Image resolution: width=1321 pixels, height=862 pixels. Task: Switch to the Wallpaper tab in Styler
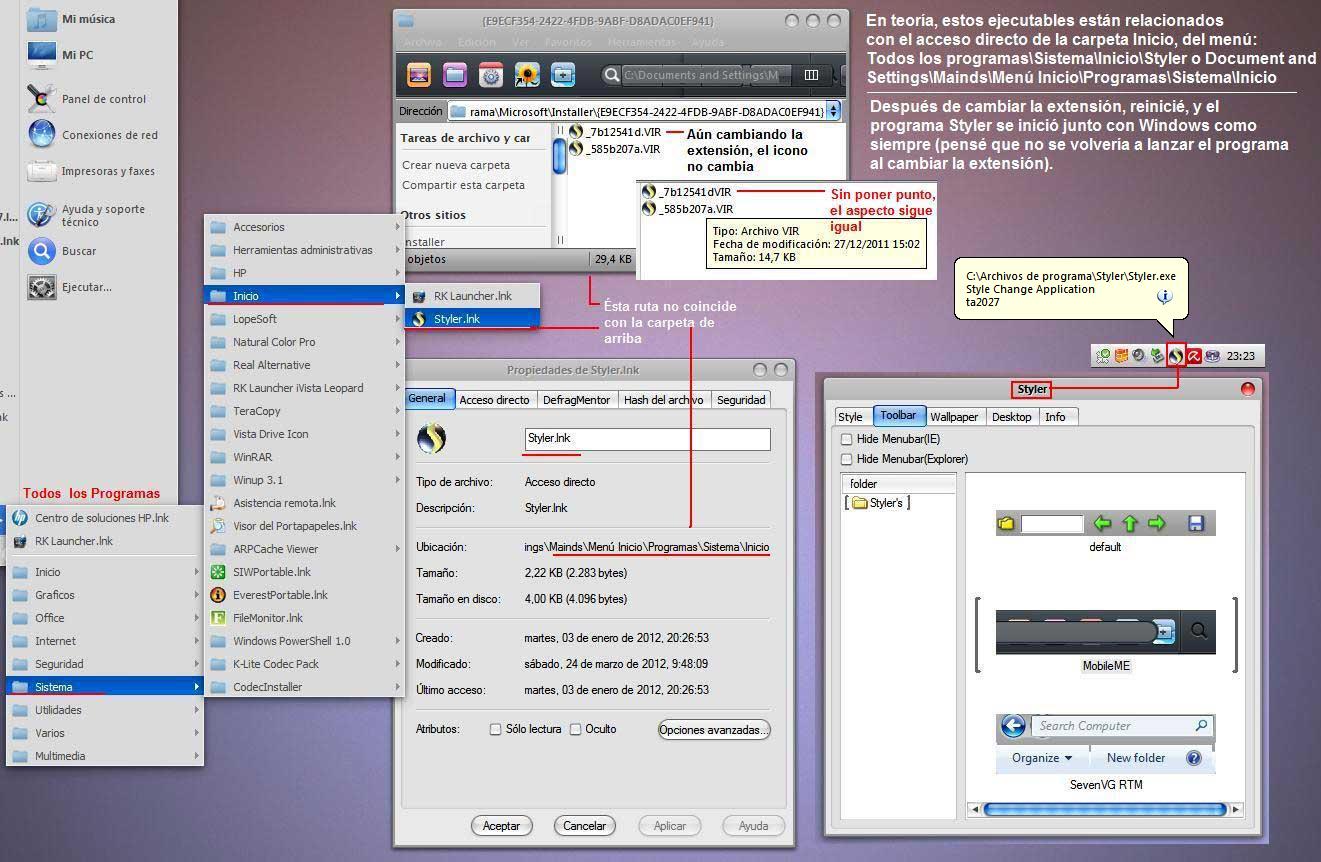(x=954, y=417)
